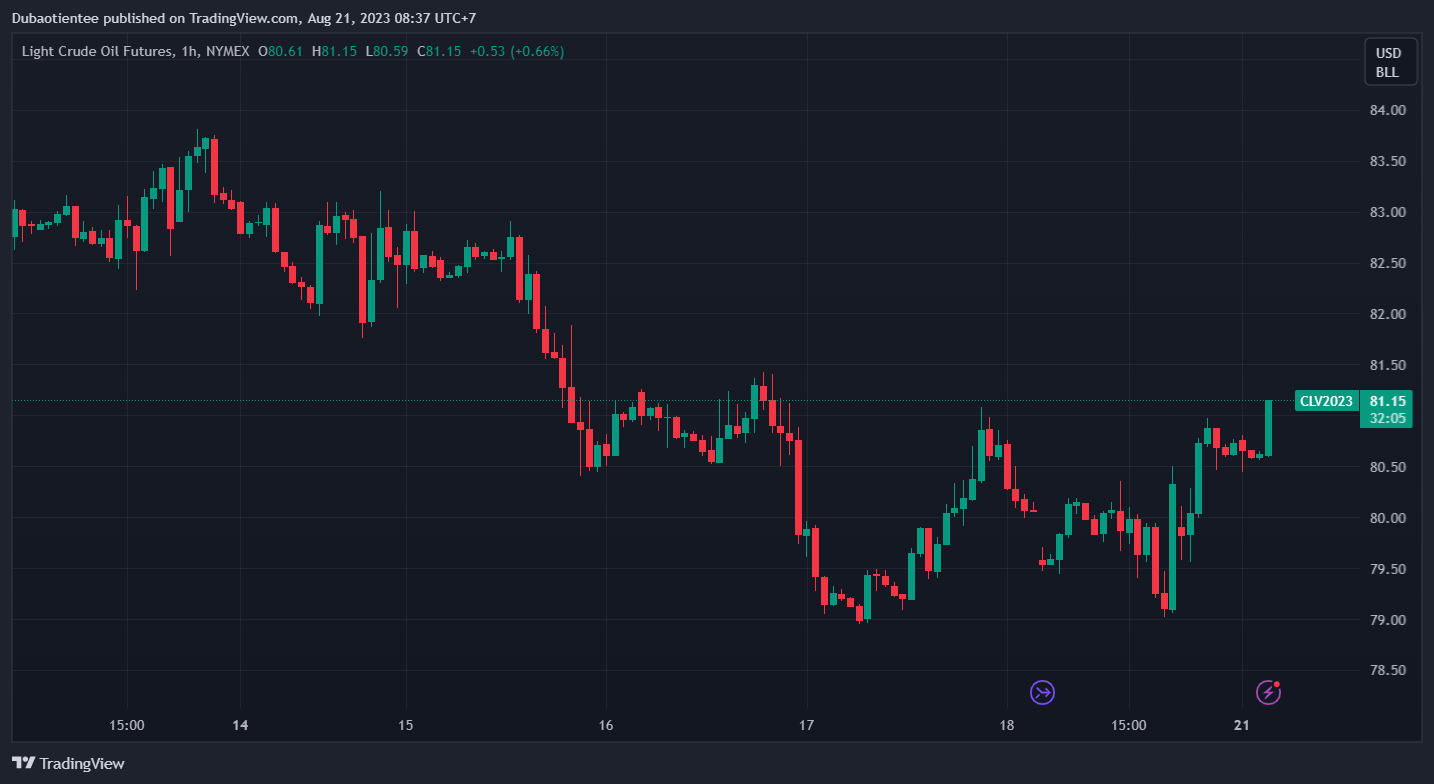Click the TradingView logo at bottom left
The width and height of the screenshot is (1434, 784).
pyautogui.click(x=68, y=763)
